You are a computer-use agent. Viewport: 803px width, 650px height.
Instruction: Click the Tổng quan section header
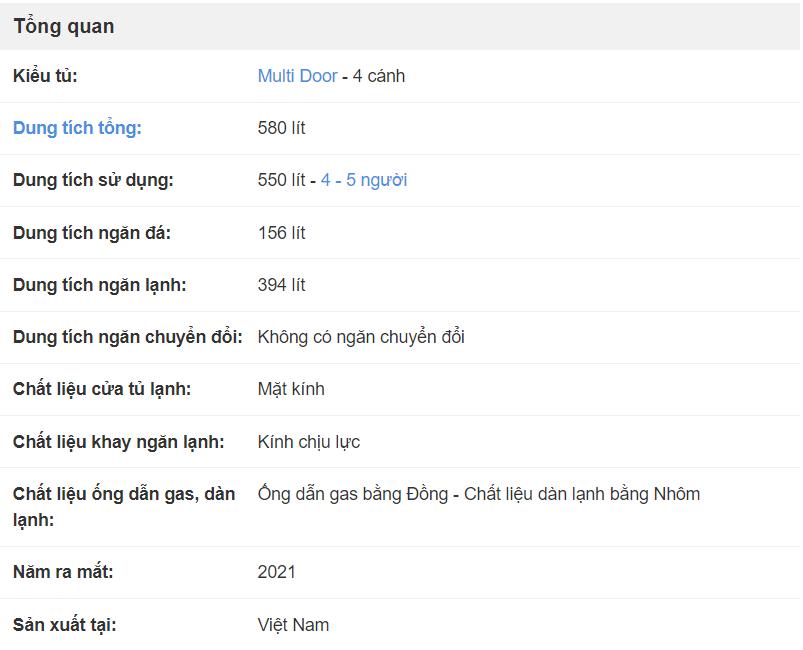click(64, 26)
